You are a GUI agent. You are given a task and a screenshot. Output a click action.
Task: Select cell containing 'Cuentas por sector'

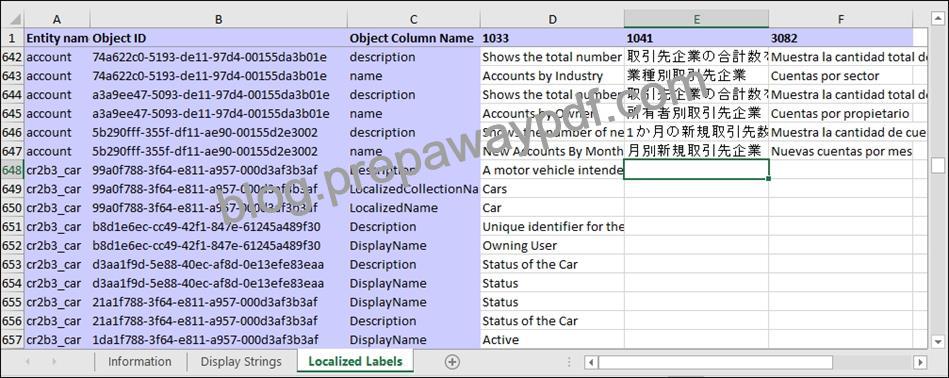coord(841,76)
